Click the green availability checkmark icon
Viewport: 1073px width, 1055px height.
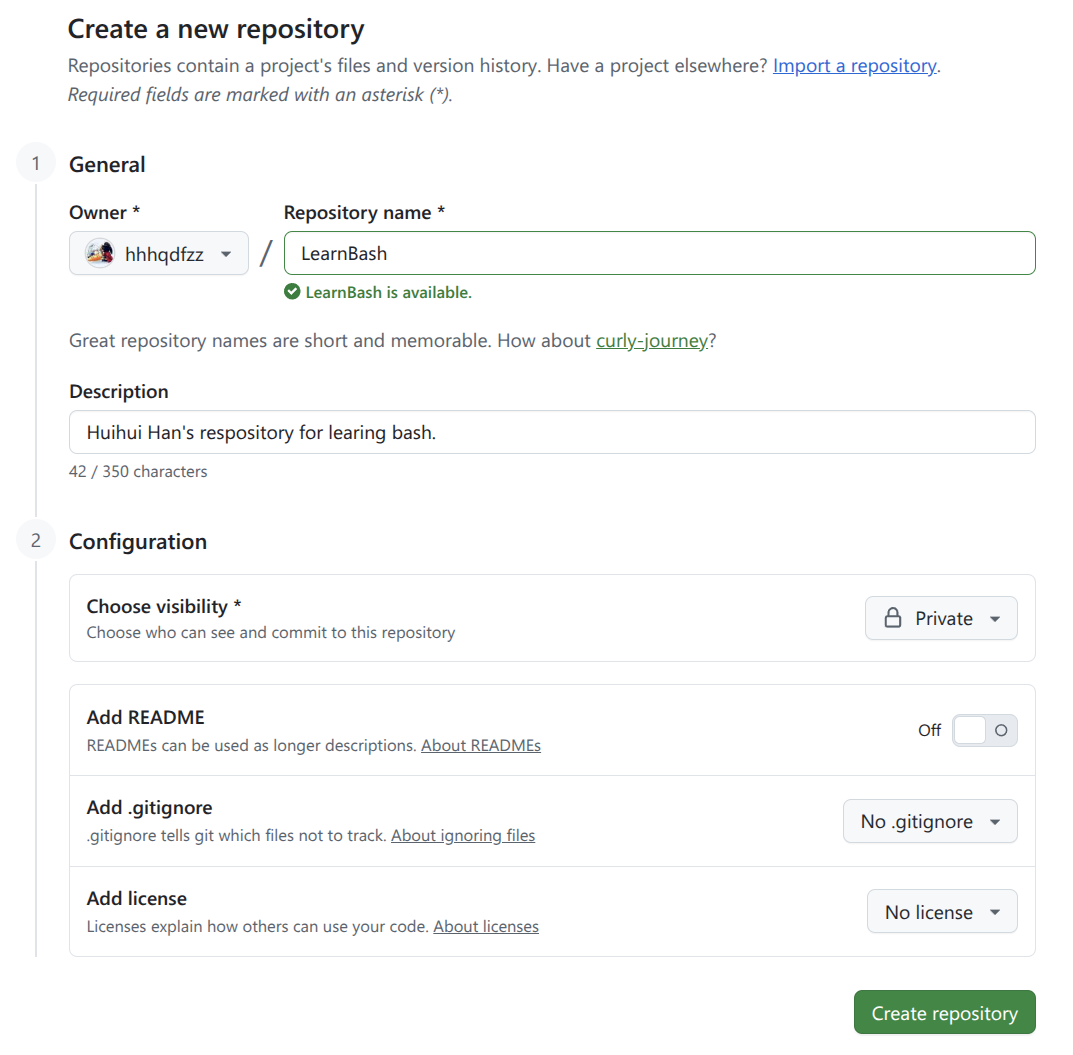pos(292,292)
